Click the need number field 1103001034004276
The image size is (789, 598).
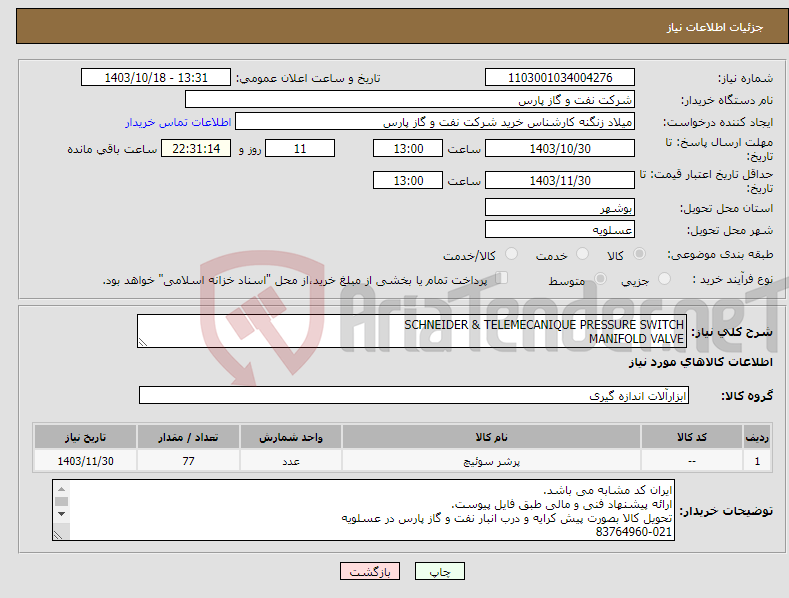click(x=560, y=78)
